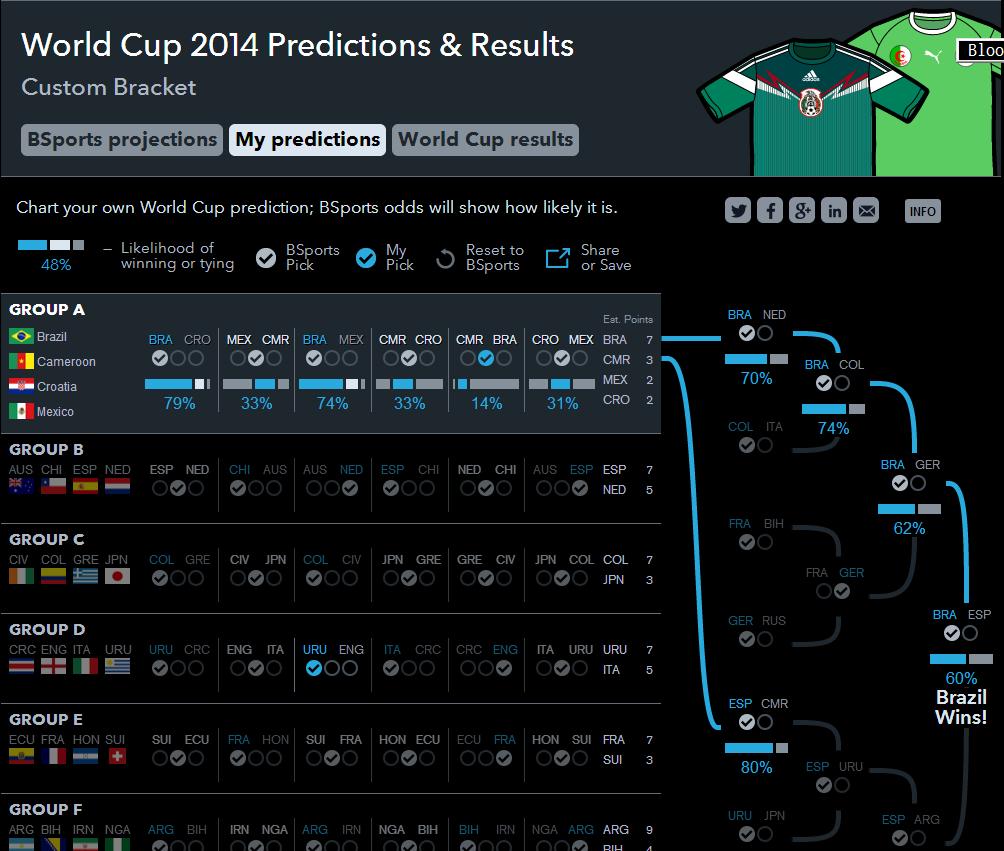The height and width of the screenshot is (851, 1004).
Task: Share on Google Plus icon
Action: tap(802, 211)
